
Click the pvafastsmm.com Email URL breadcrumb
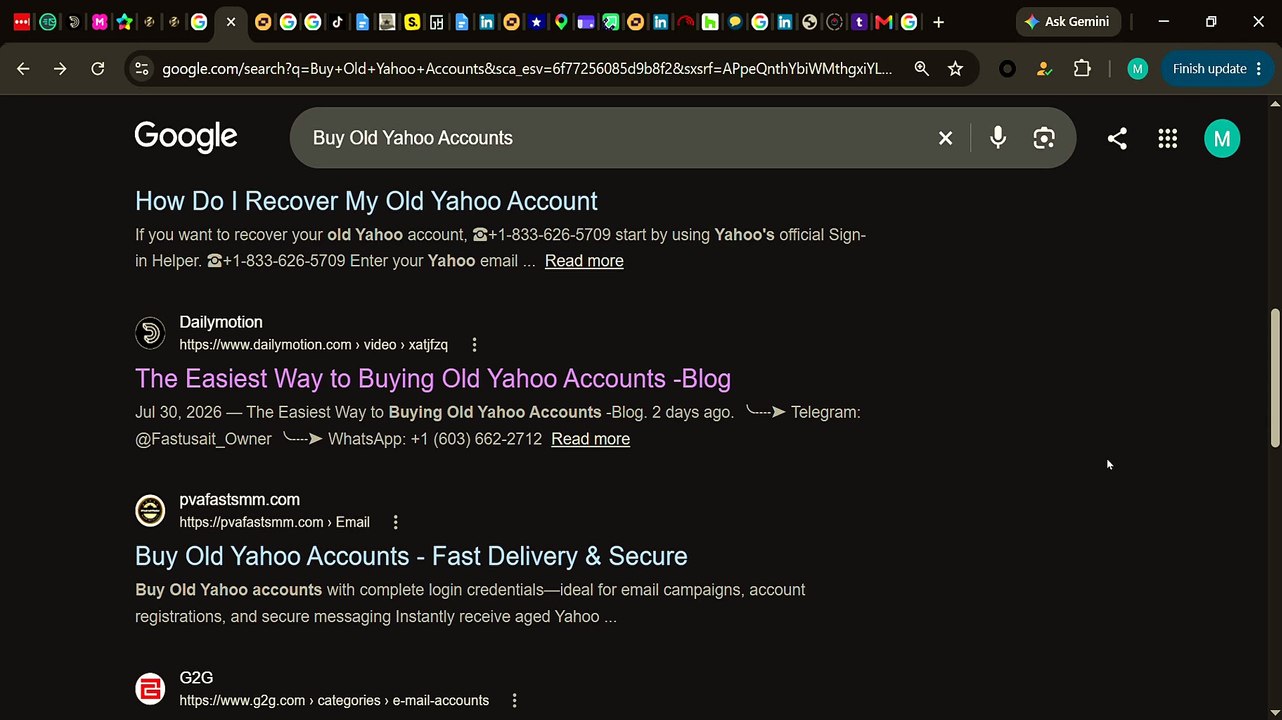pos(274,522)
